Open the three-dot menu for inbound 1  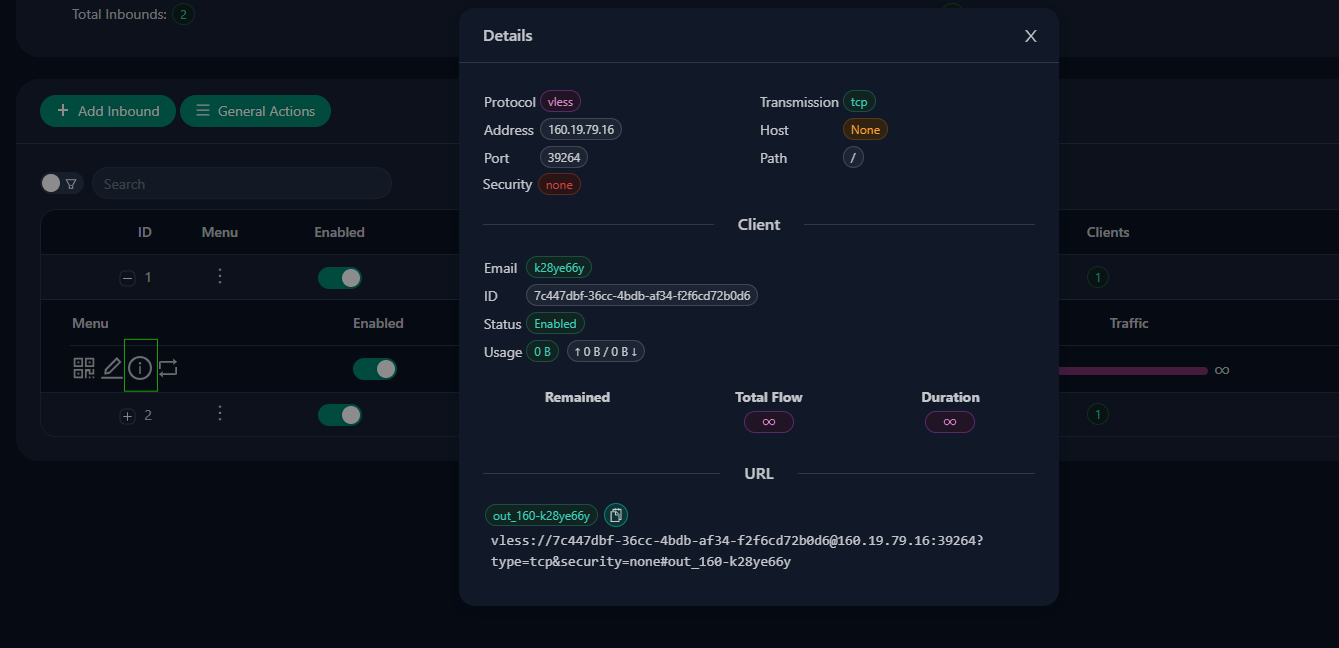click(x=220, y=277)
